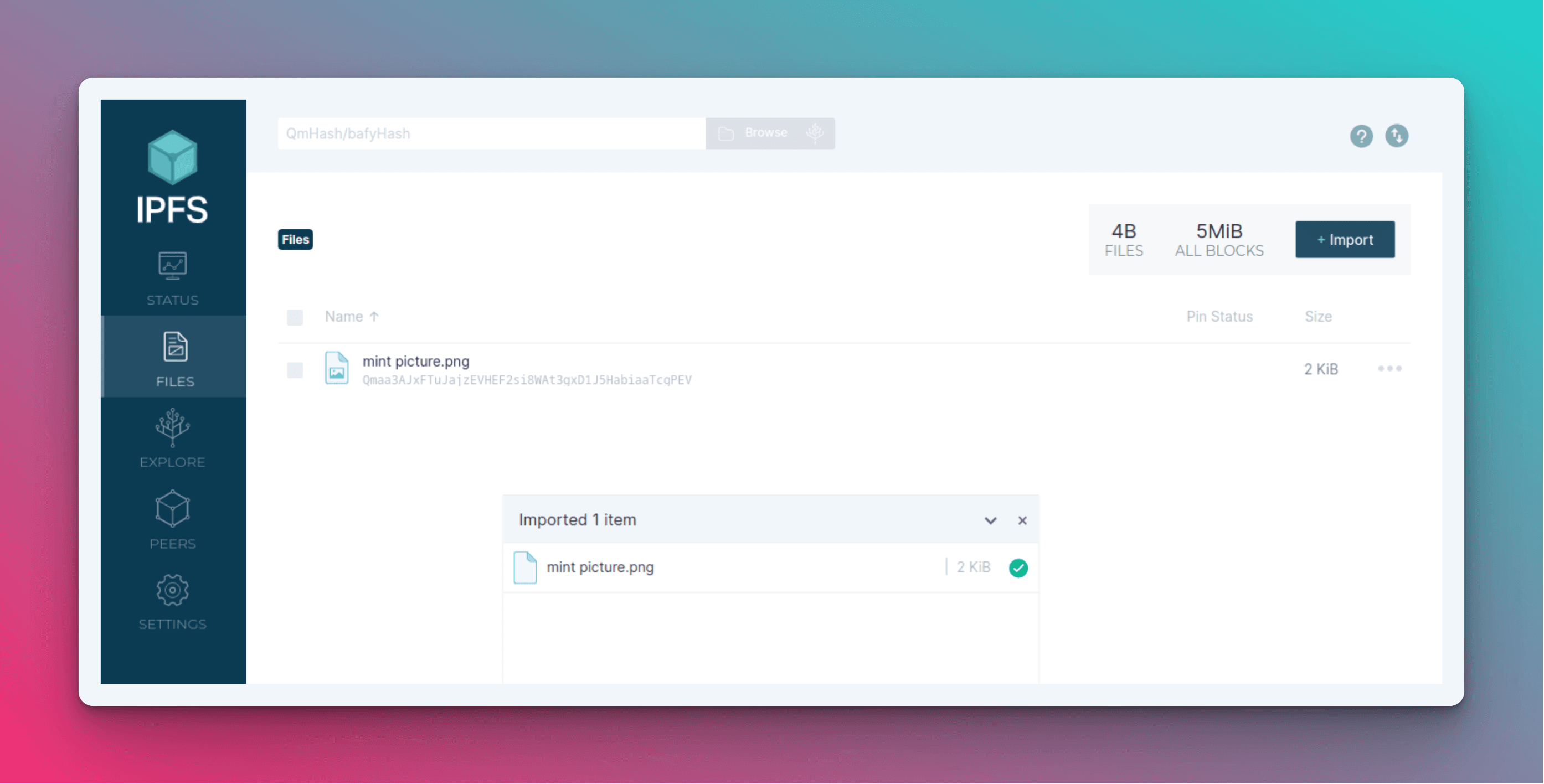Screen dimensions: 1544x784
Task: View the Peers page
Action: pos(173,519)
